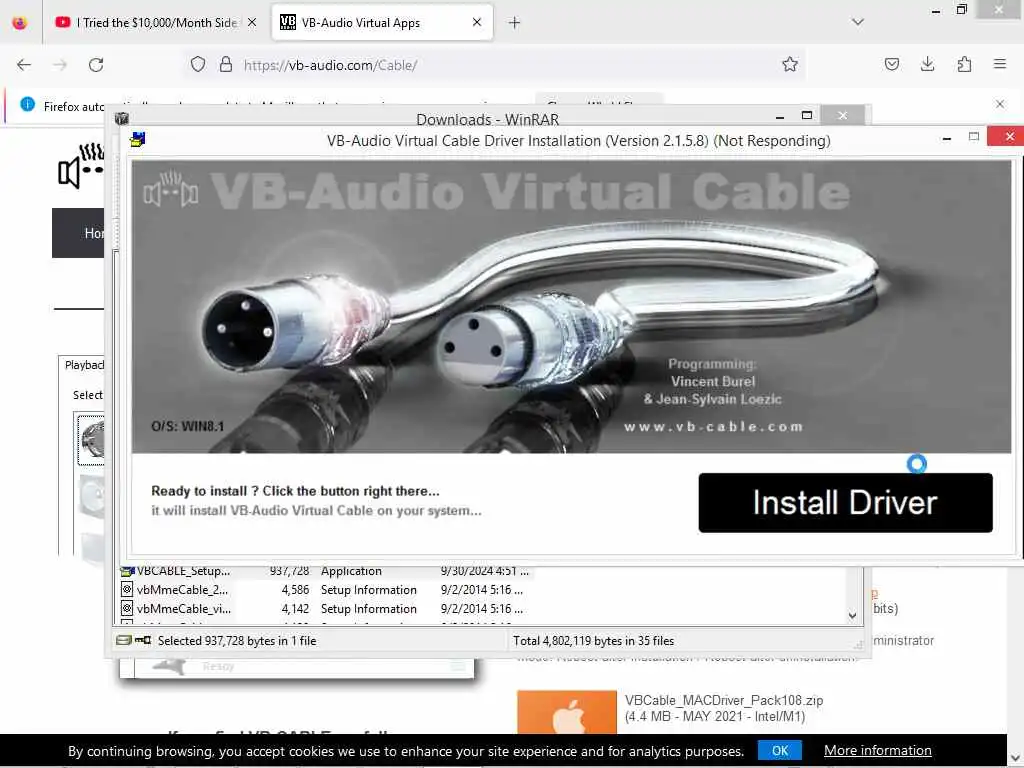Reload the vb-audio page

point(96,65)
